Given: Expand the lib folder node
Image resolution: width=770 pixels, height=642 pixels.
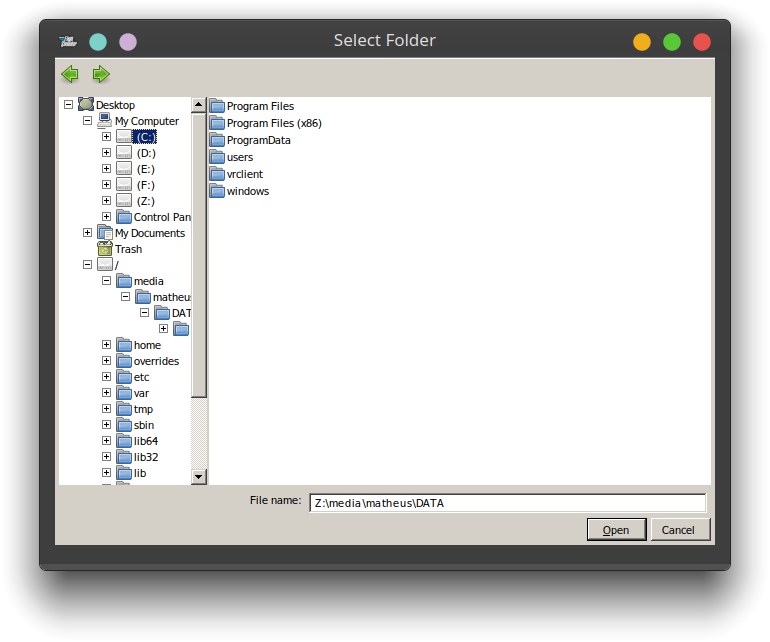Looking at the screenshot, I should 106,473.
